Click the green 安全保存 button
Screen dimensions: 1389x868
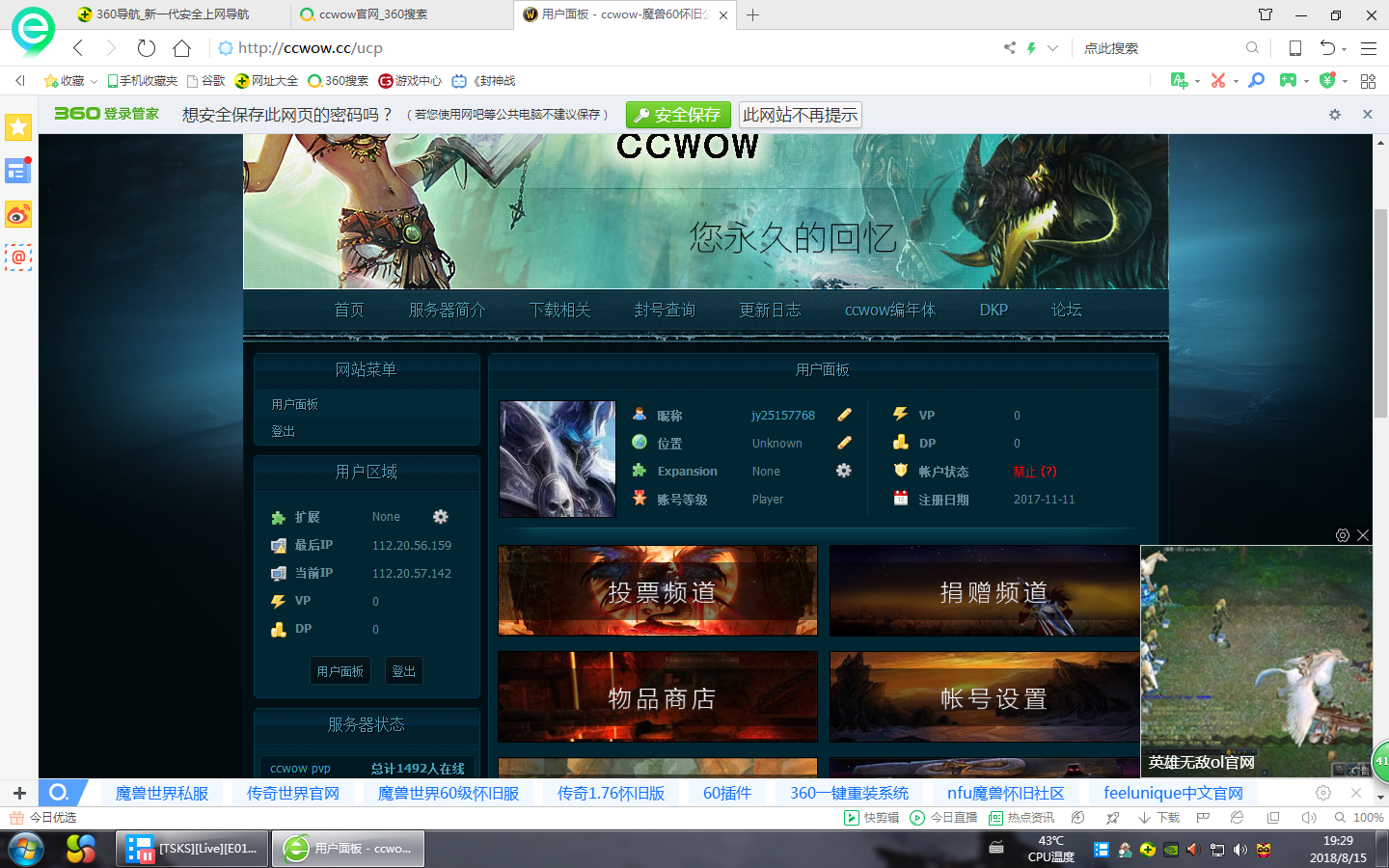click(678, 114)
